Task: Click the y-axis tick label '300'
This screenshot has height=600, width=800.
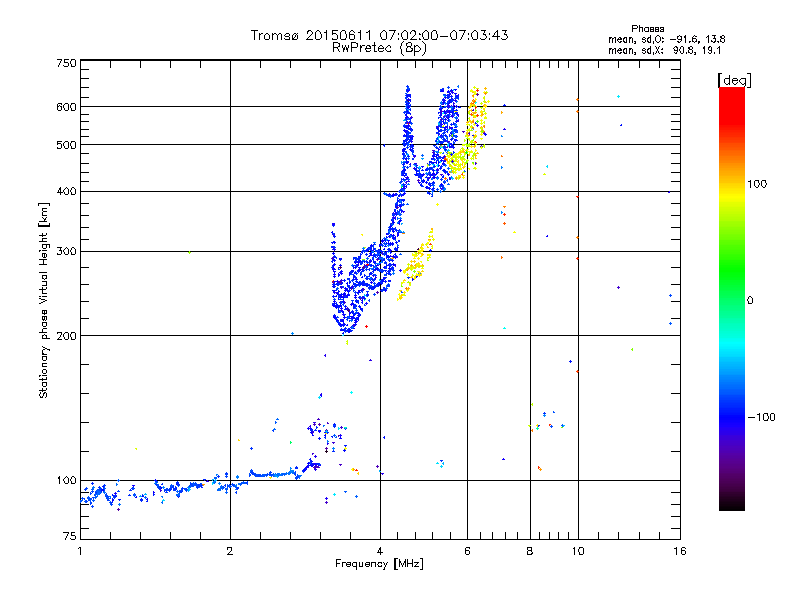Action: [66, 252]
